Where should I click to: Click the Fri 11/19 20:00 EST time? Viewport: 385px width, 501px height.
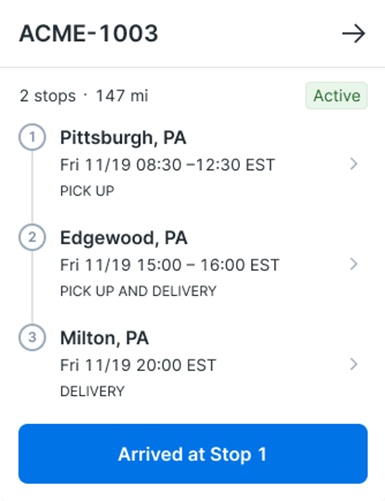click(138, 365)
